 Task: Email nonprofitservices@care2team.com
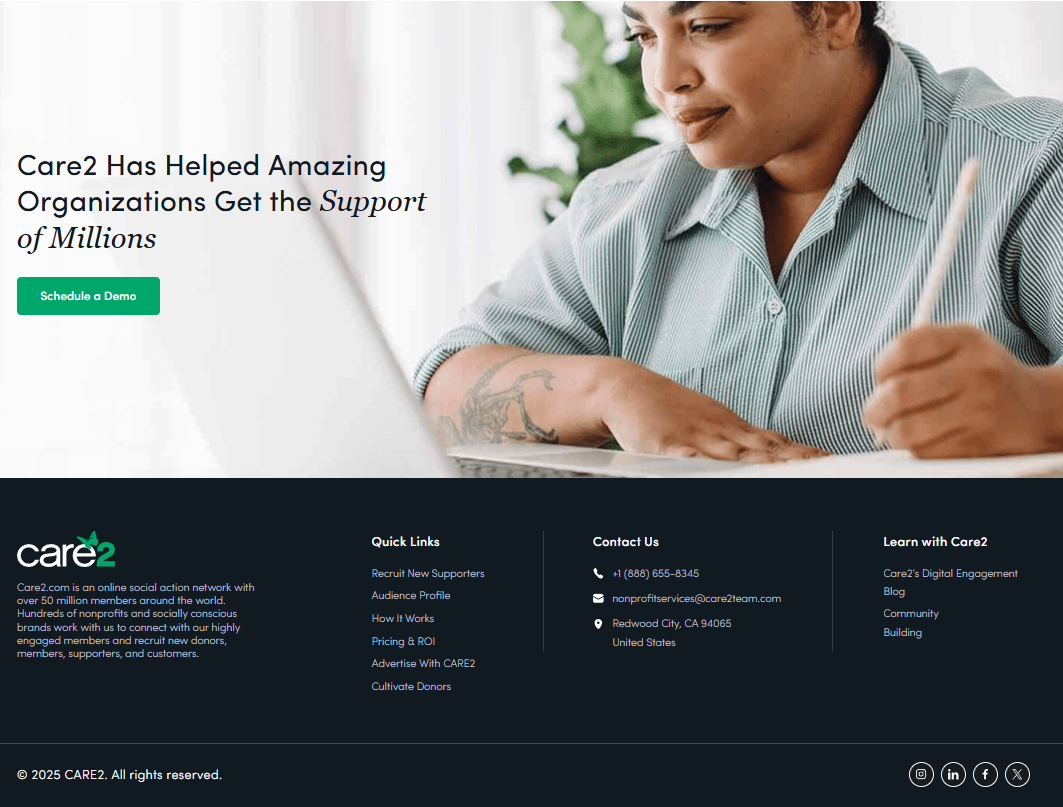pos(696,599)
